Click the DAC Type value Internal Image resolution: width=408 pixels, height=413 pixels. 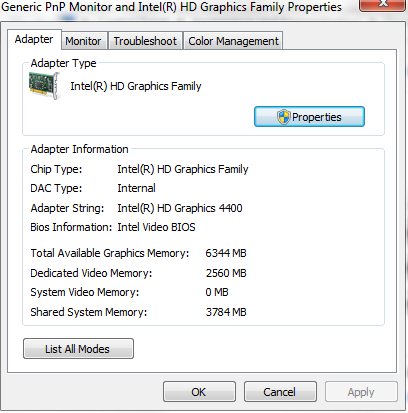point(136,188)
